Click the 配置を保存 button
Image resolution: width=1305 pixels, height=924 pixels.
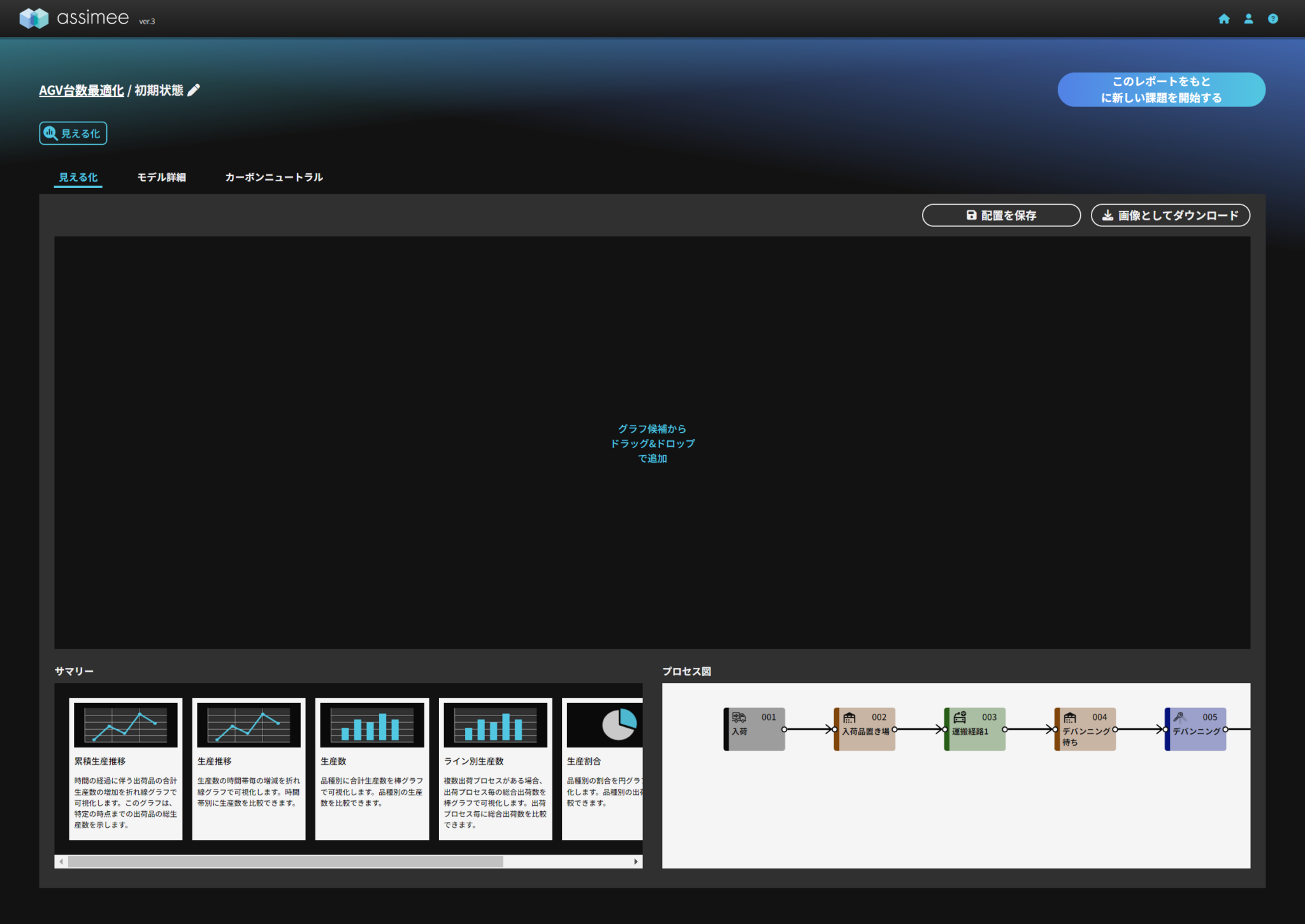[x=1000, y=215]
